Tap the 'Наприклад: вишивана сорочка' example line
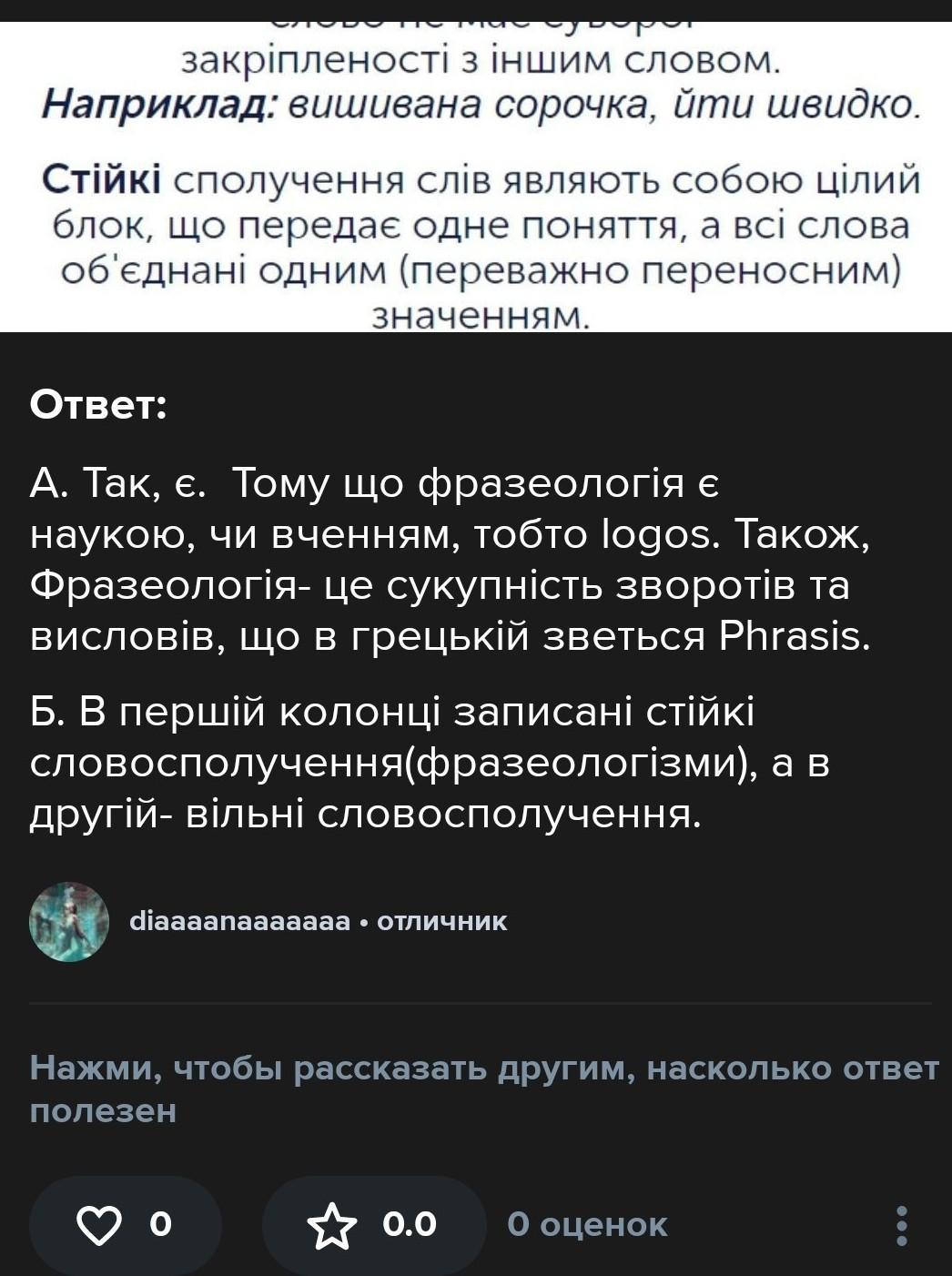Viewport: 952px width, 1276px height. (481, 106)
